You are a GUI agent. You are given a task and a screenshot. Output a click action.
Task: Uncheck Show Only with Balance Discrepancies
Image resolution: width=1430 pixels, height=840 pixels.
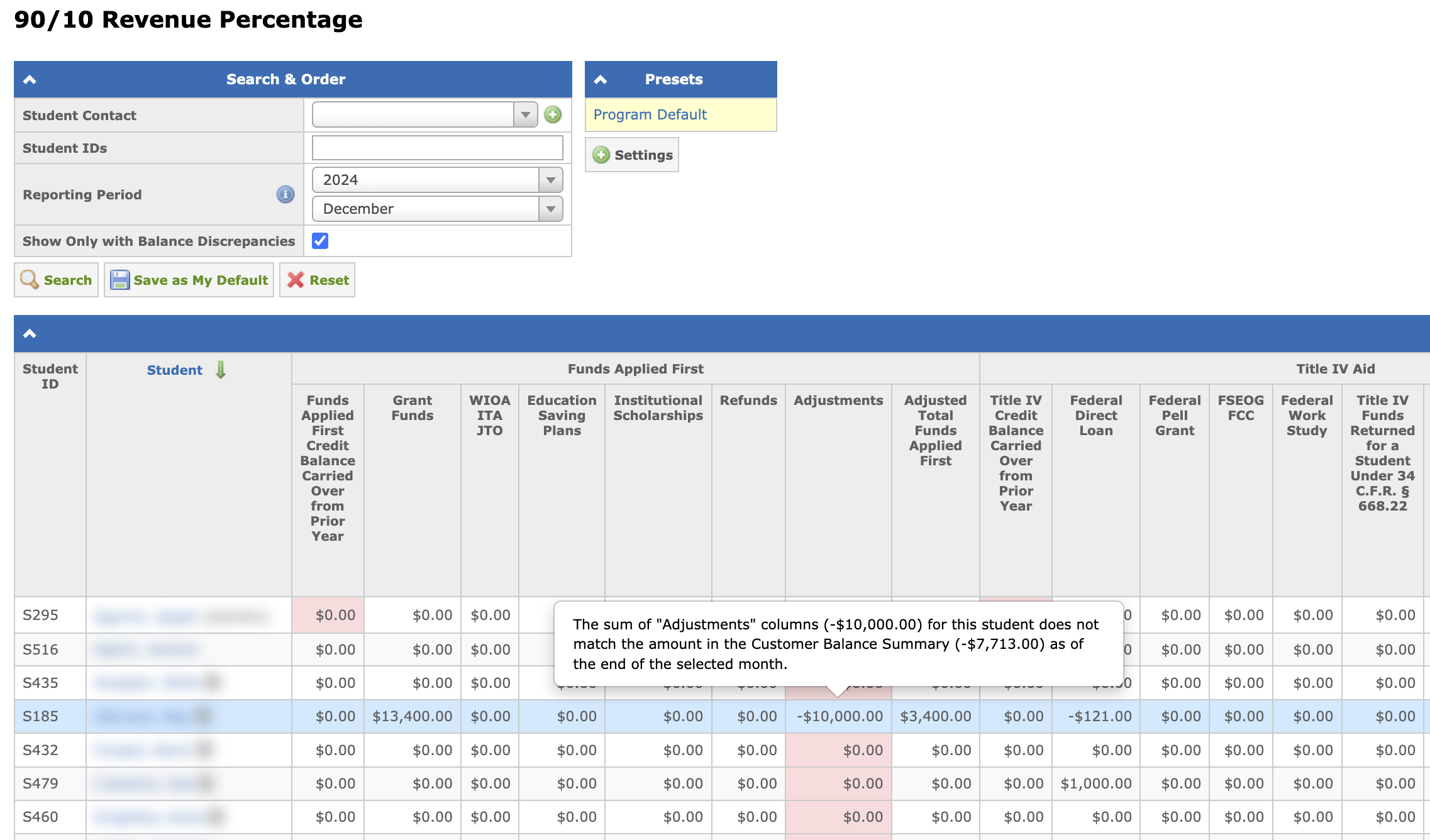click(320, 241)
